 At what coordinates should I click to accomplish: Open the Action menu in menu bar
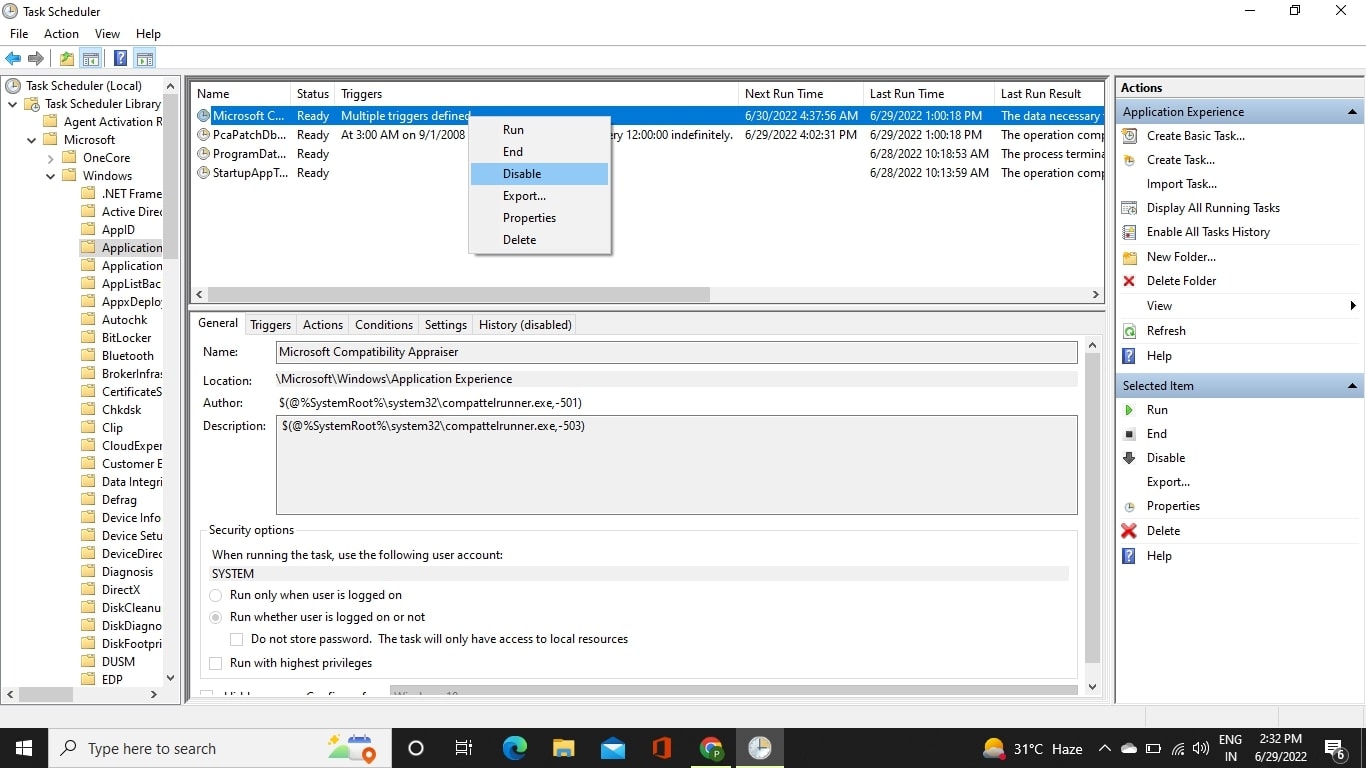click(x=61, y=34)
